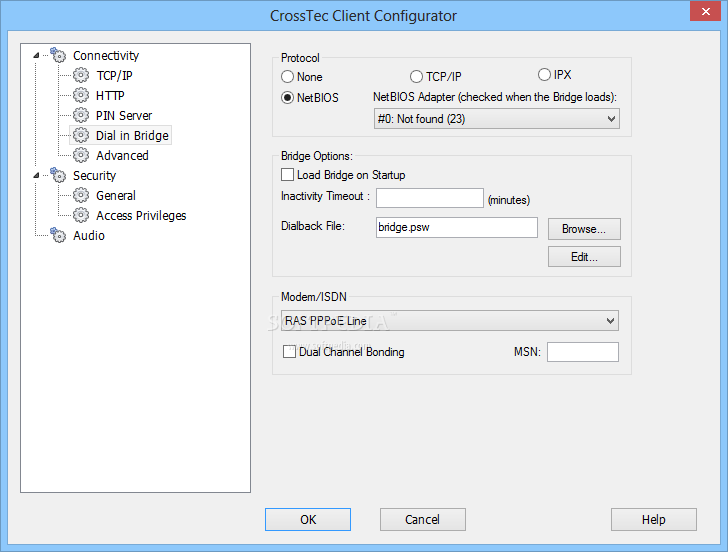Screen dimensions: 728x552
Task: Click the Edit... button
Action: click(584, 257)
